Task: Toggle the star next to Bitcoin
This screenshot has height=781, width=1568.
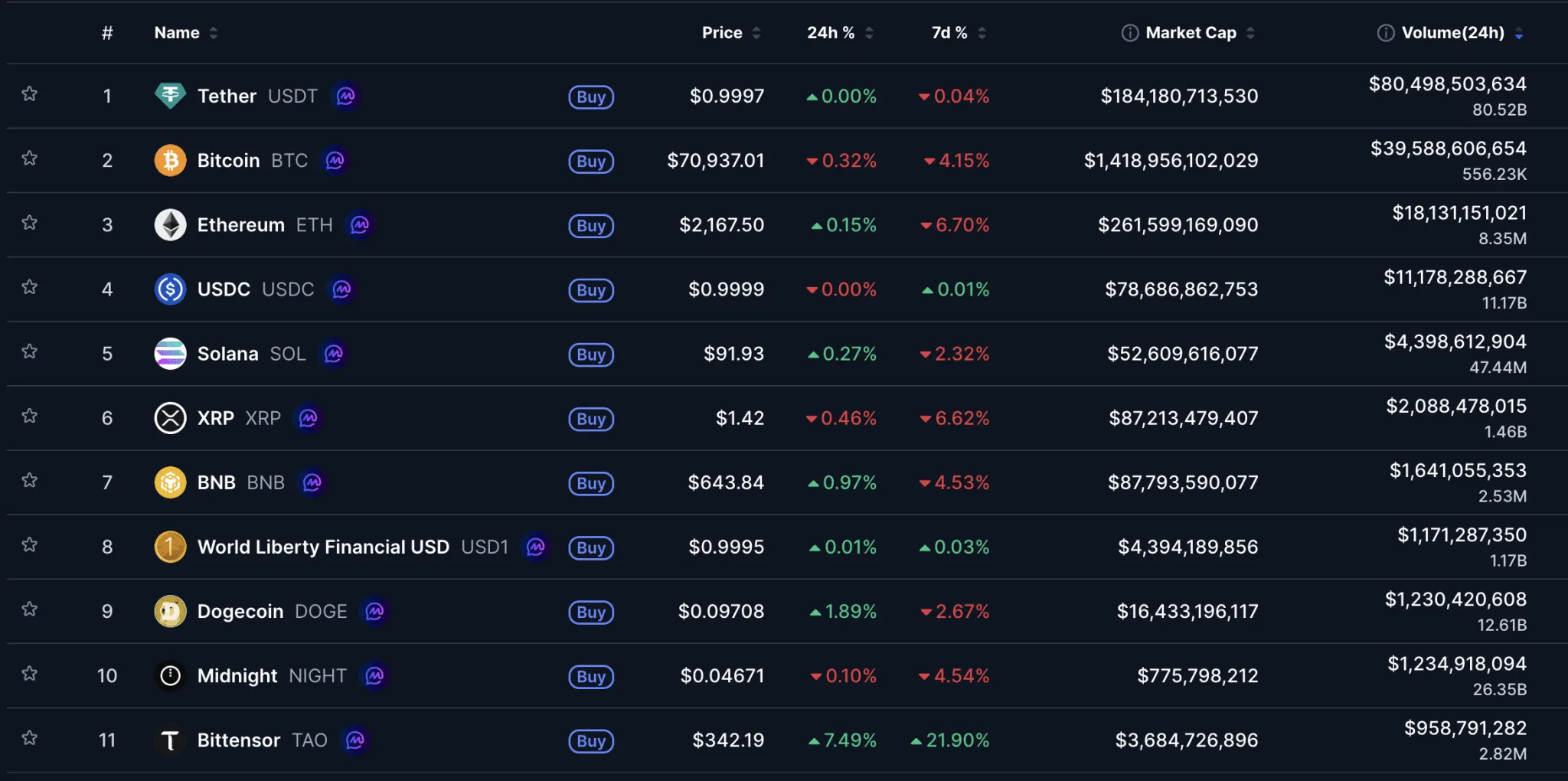Action: pos(31,158)
